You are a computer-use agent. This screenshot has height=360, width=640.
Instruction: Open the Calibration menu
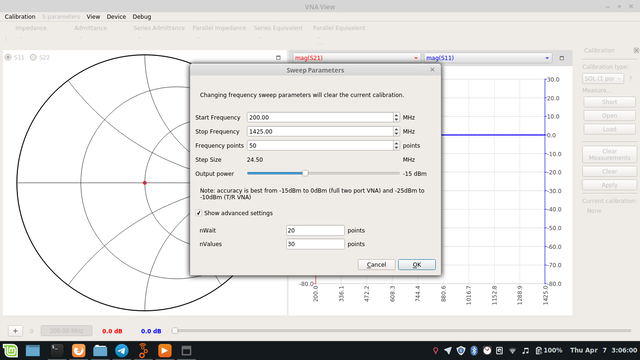pos(20,17)
